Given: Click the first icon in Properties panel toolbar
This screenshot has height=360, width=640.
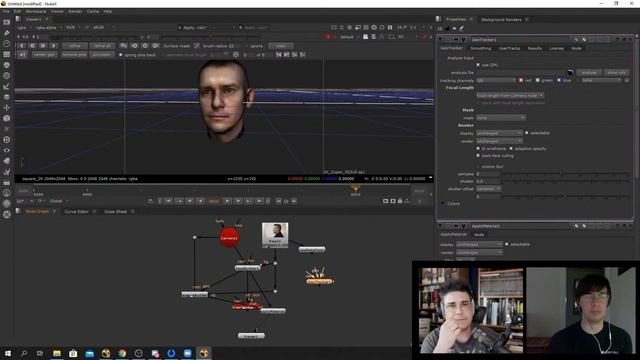Looking at the screenshot, I should pos(440,29).
